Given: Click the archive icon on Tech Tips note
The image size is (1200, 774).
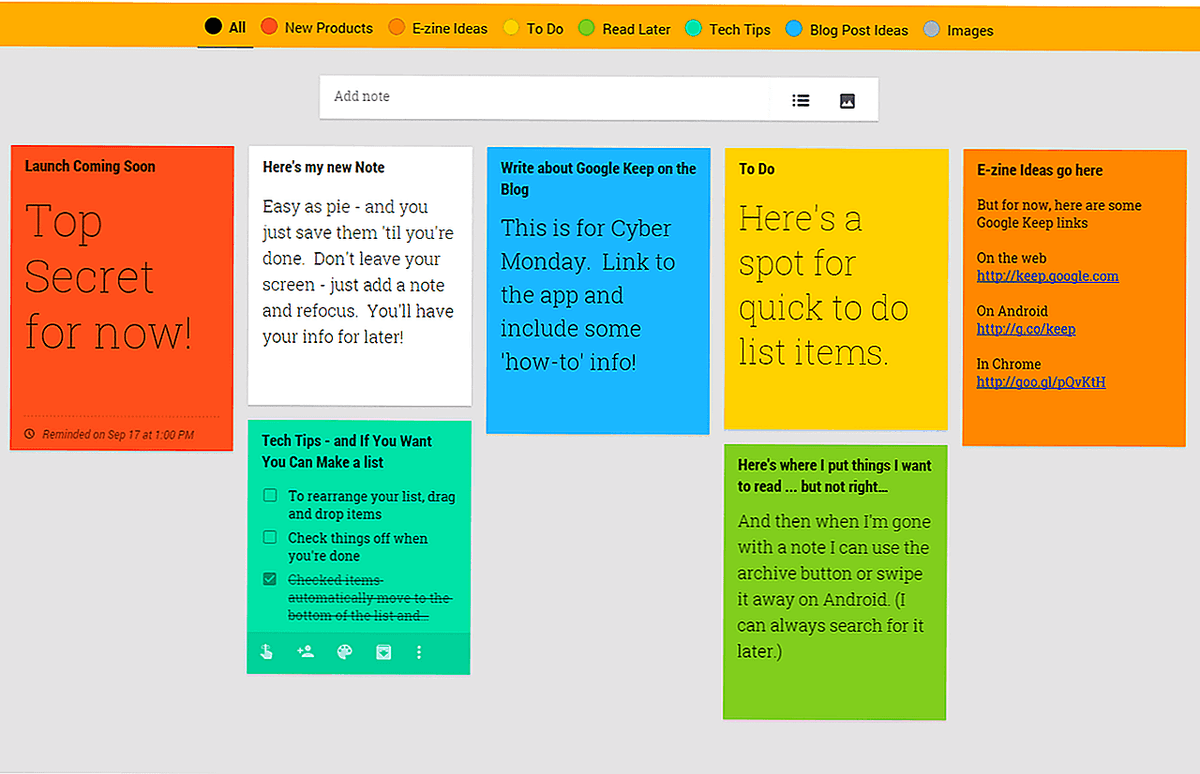Looking at the screenshot, I should [383, 652].
